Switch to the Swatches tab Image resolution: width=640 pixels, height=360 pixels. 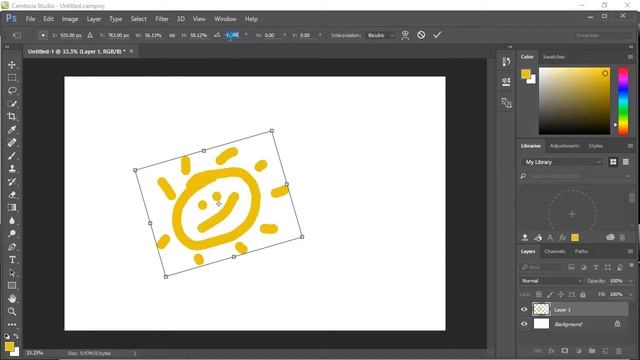pyautogui.click(x=553, y=57)
